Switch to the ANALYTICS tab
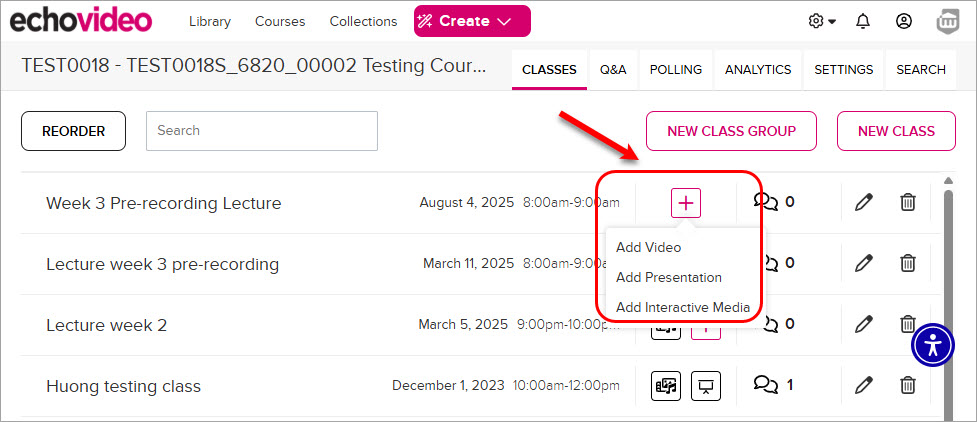The width and height of the screenshot is (977, 422). point(758,70)
